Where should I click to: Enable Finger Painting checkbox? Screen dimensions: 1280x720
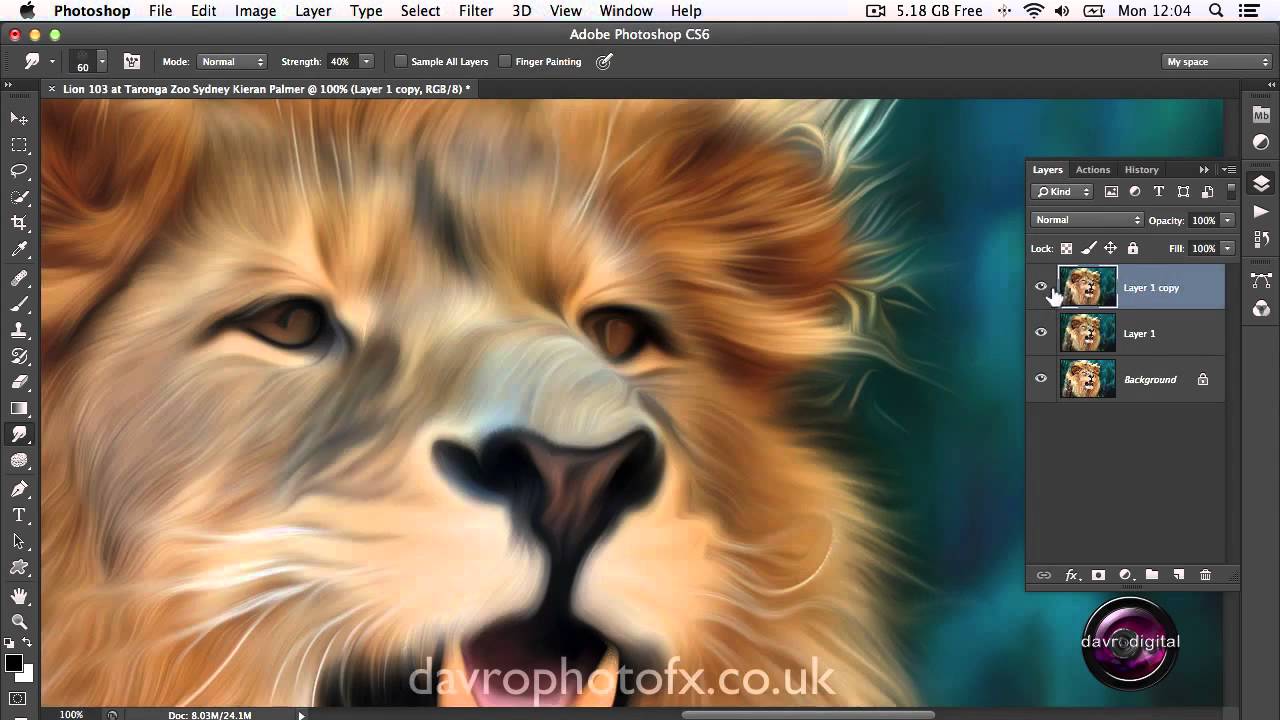(x=505, y=62)
